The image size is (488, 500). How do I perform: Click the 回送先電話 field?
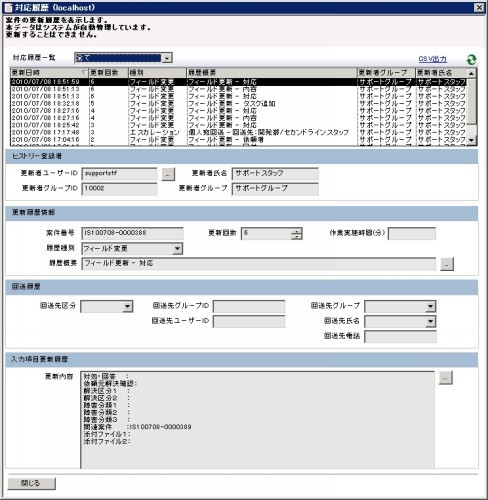click(400, 336)
